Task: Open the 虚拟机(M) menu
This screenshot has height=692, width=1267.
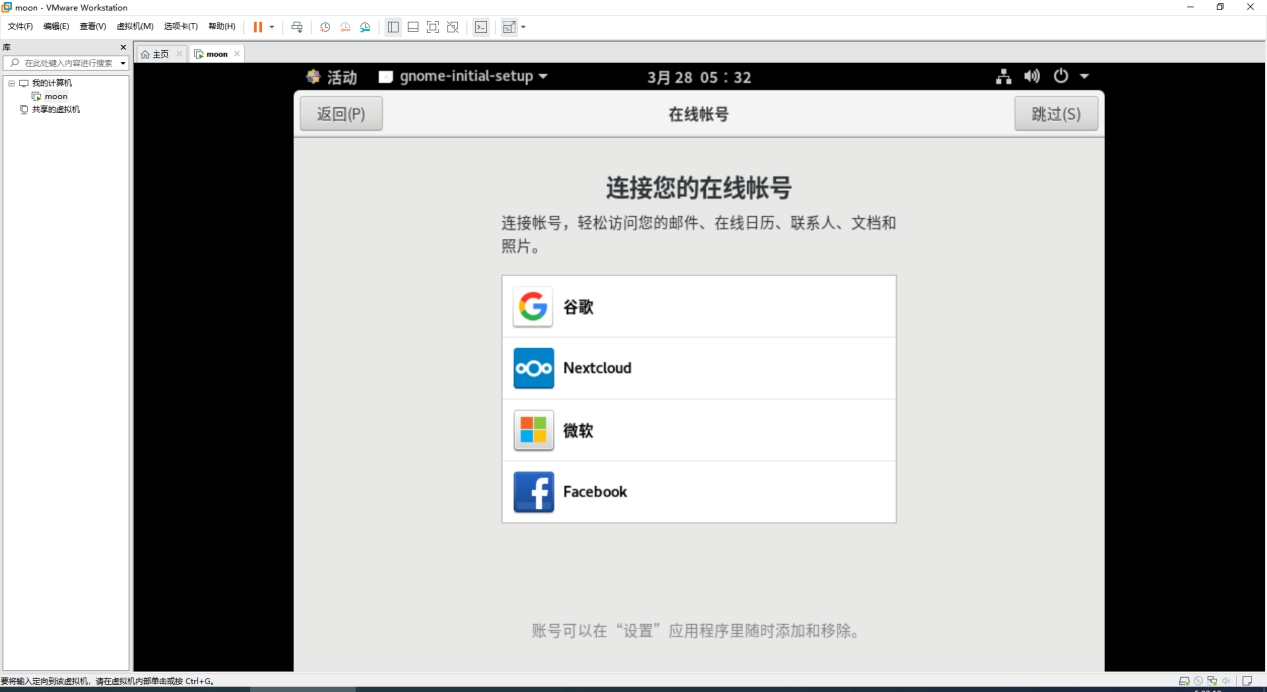Action: pos(135,26)
